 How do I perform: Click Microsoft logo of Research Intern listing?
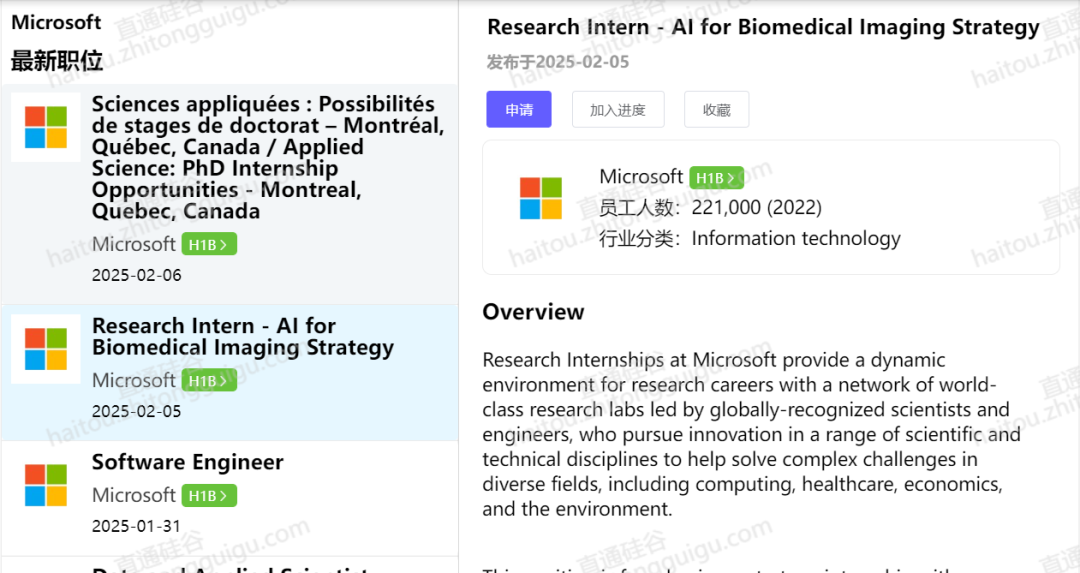(46, 348)
